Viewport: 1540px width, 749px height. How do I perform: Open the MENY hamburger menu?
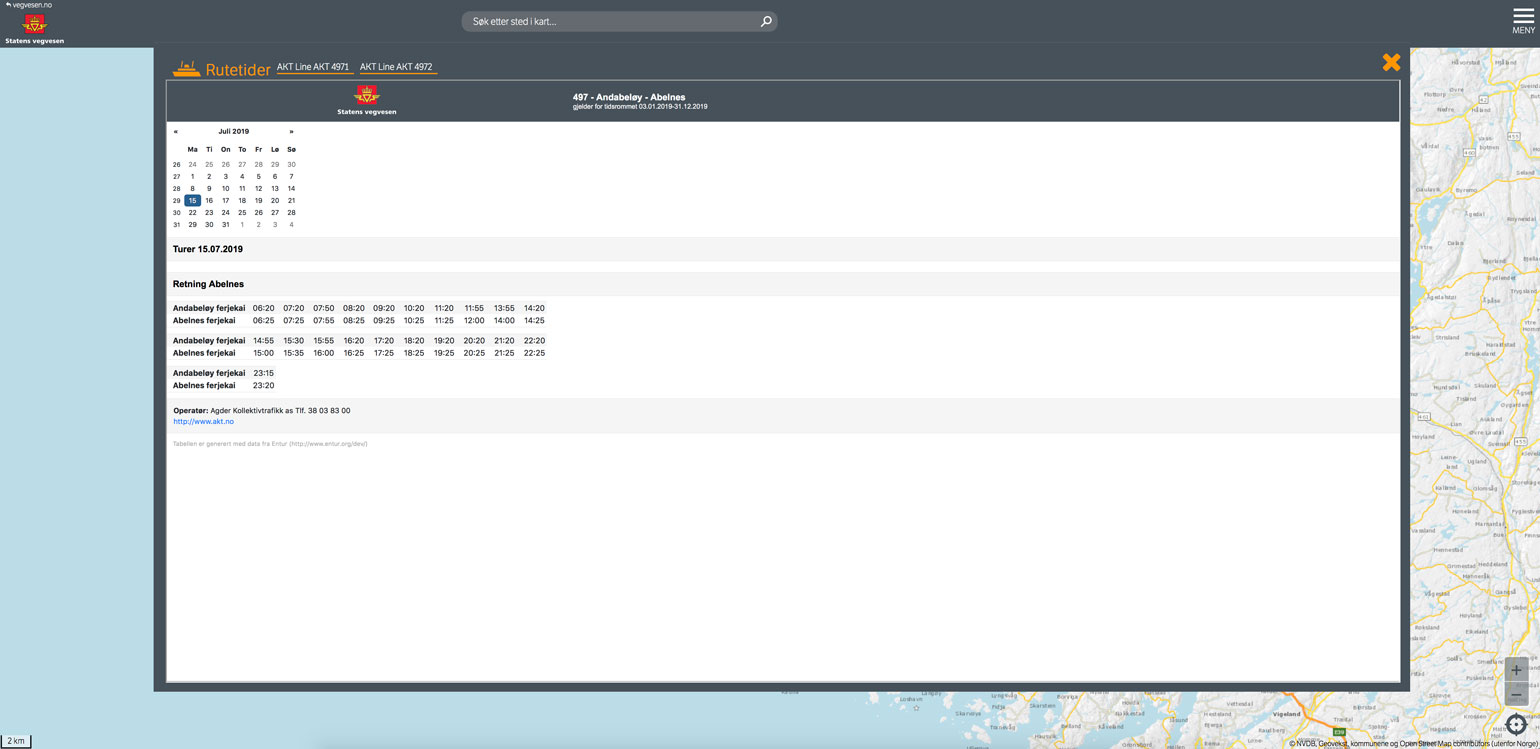click(x=1523, y=21)
